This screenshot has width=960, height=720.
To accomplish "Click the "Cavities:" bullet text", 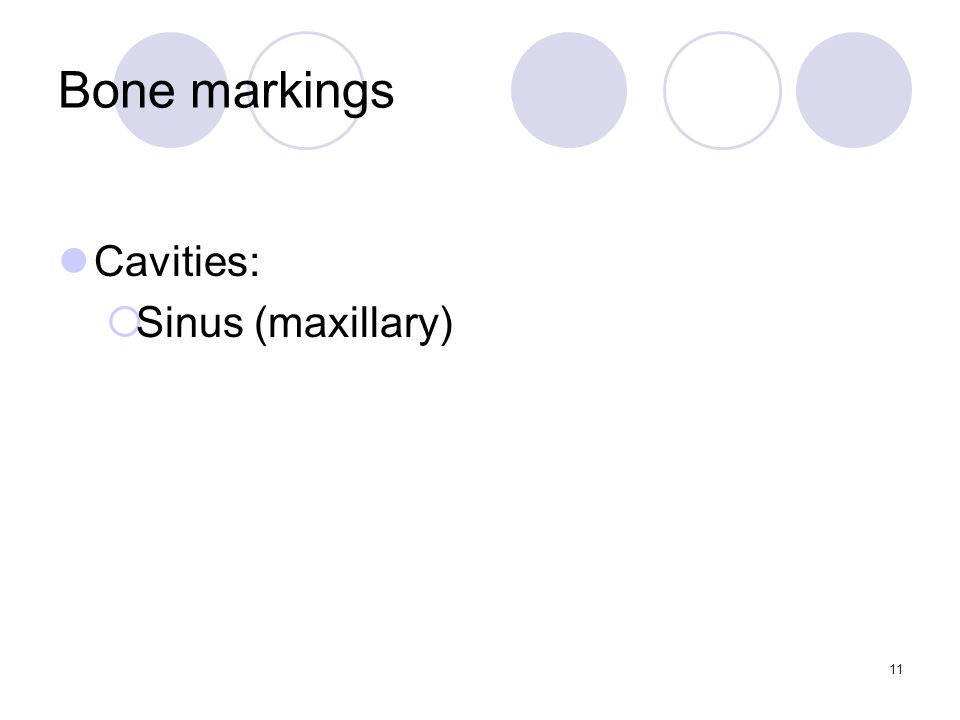I will [x=177, y=261].
